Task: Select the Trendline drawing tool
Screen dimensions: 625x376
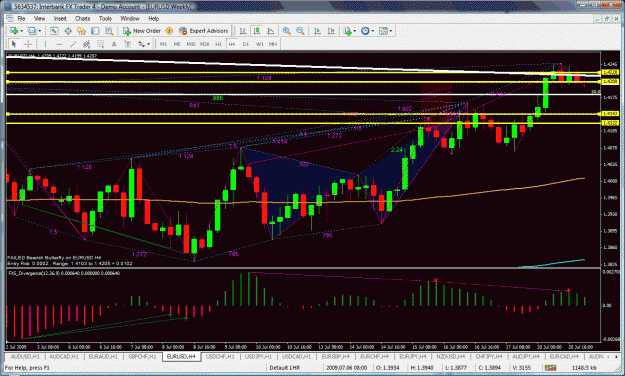Action: click(73, 44)
